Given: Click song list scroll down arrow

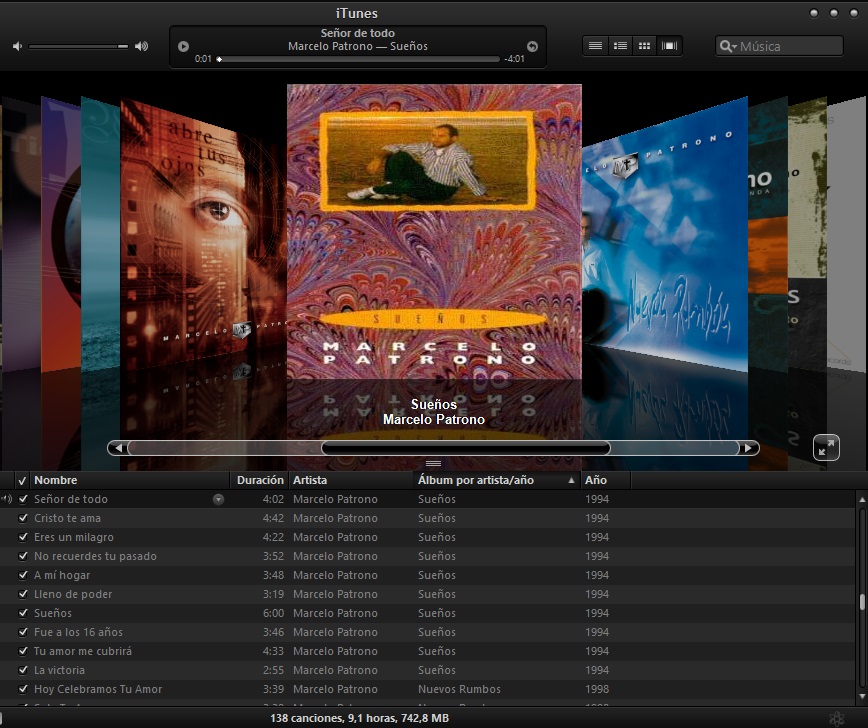Looking at the screenshot, I should 862,696.
